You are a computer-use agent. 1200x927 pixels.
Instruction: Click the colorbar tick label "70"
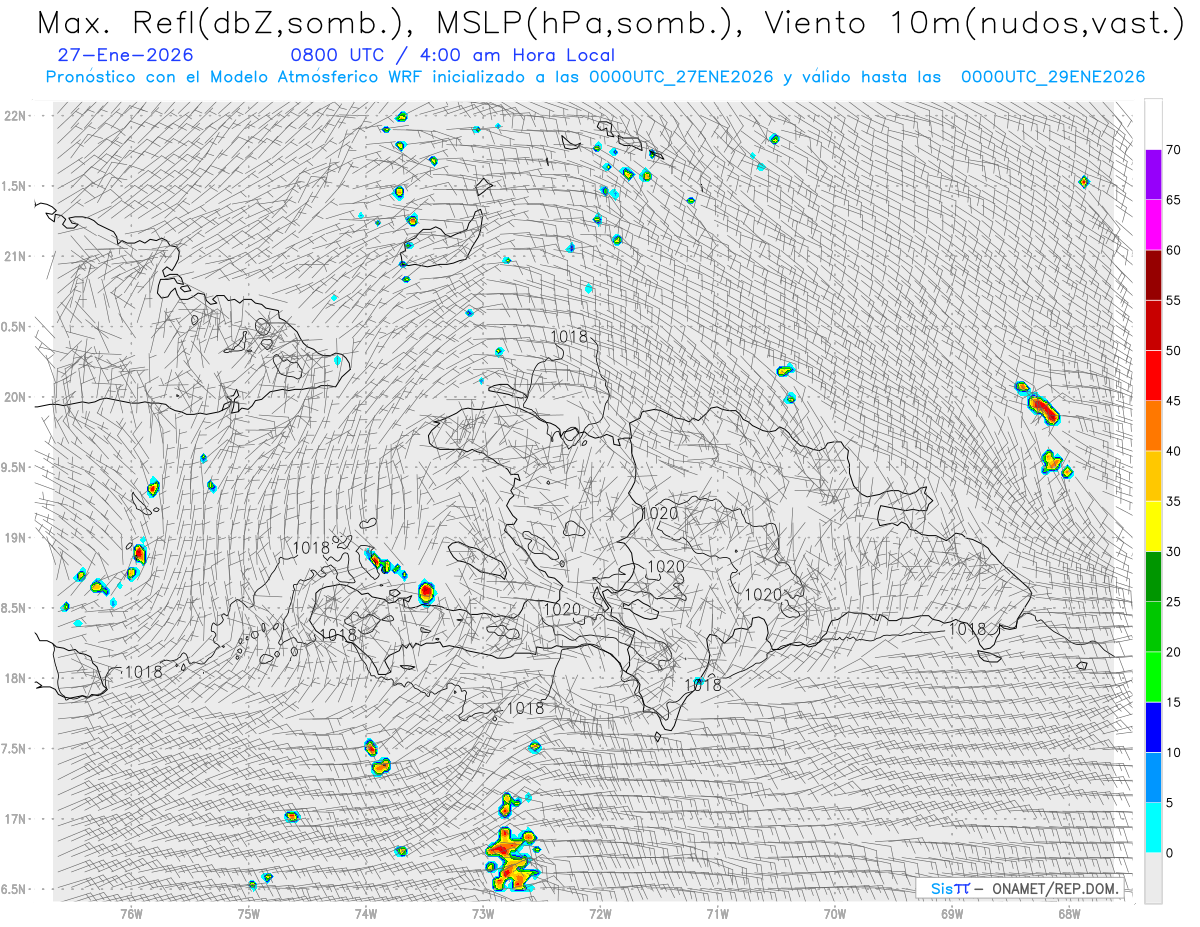coord(1174,150)
